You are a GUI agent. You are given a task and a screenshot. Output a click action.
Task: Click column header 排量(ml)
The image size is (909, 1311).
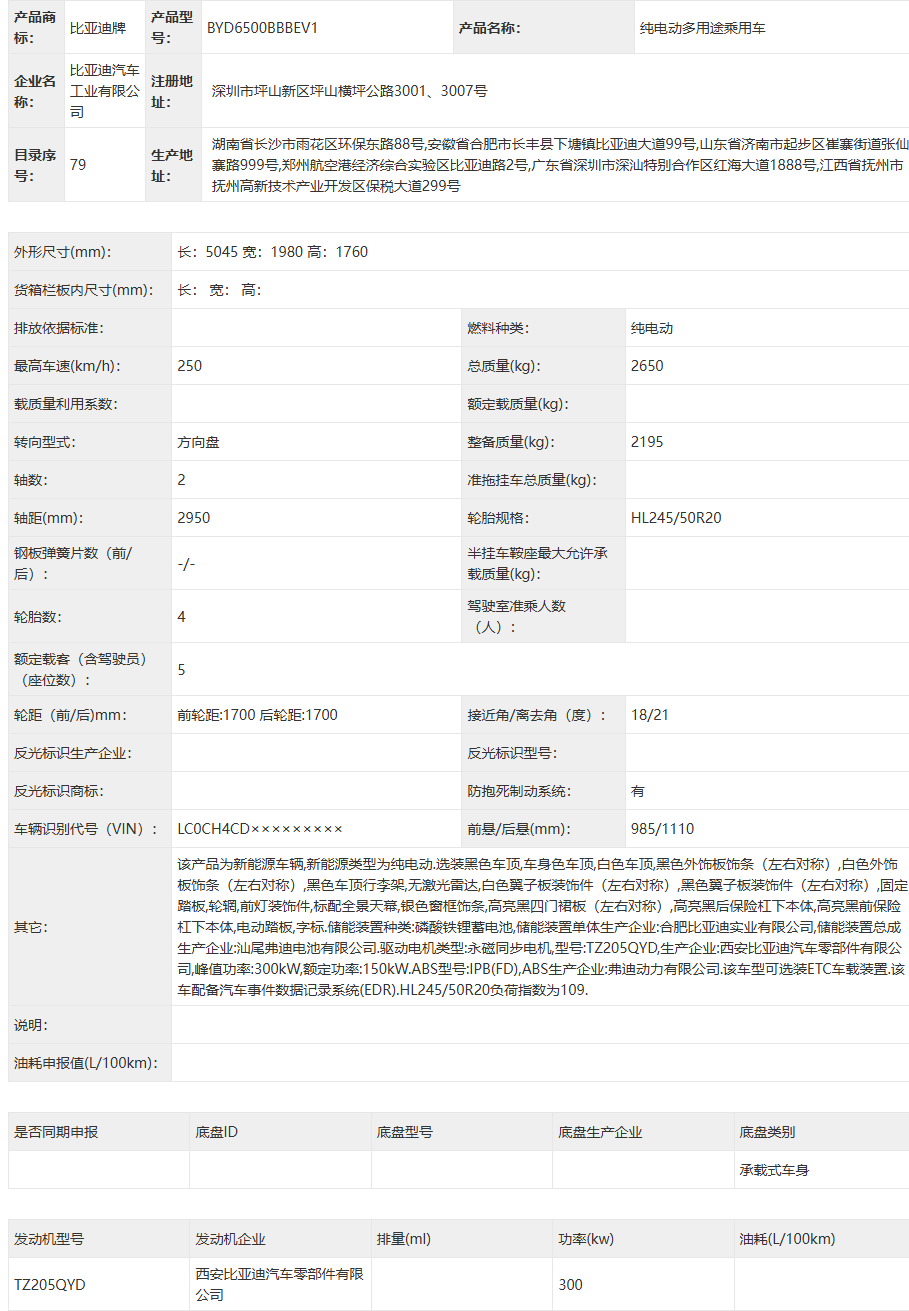(404, 1239)
